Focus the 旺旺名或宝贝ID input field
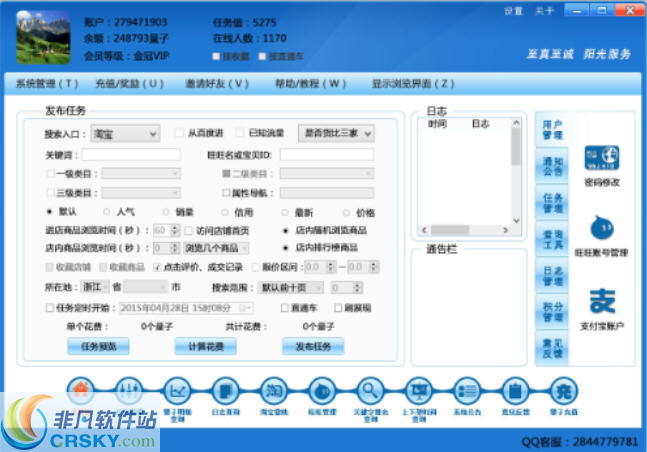Image resolution: width=647 pixels, height=452 pixels. [327, 154]
